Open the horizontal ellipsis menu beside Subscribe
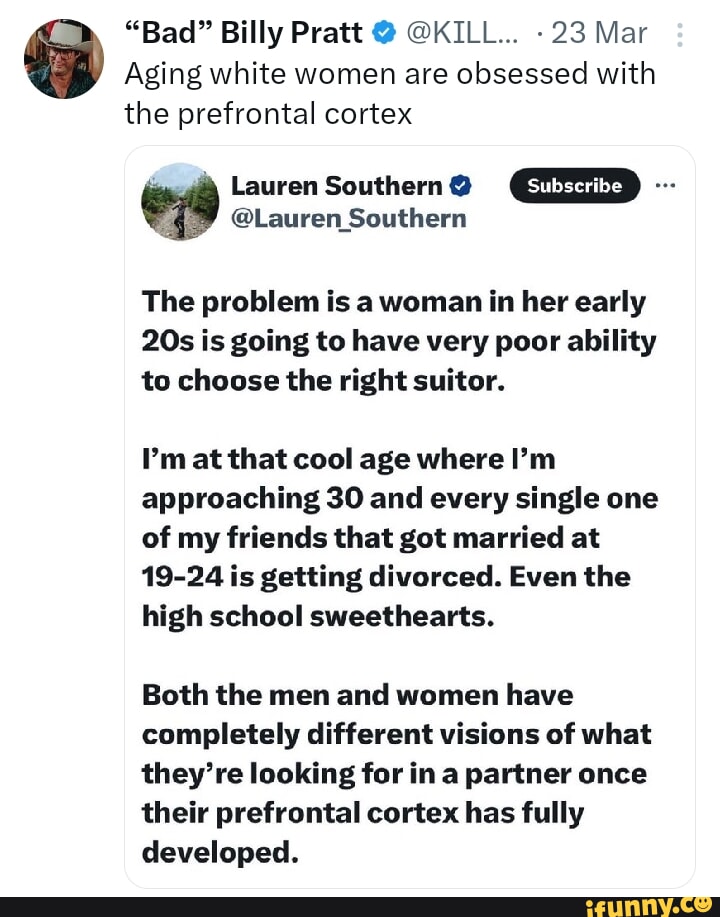Viewport: 720px width, 917px height. click(x=665, y=186)
